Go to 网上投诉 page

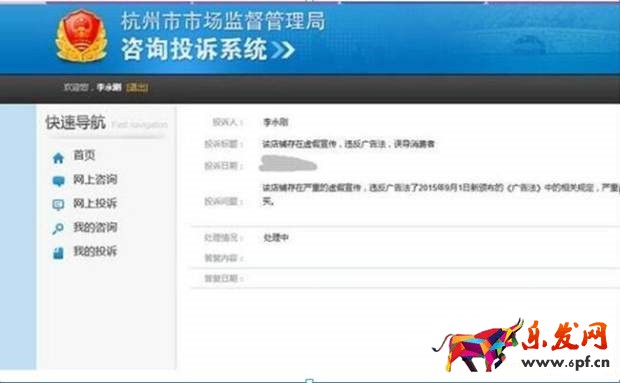click(95, 203)
